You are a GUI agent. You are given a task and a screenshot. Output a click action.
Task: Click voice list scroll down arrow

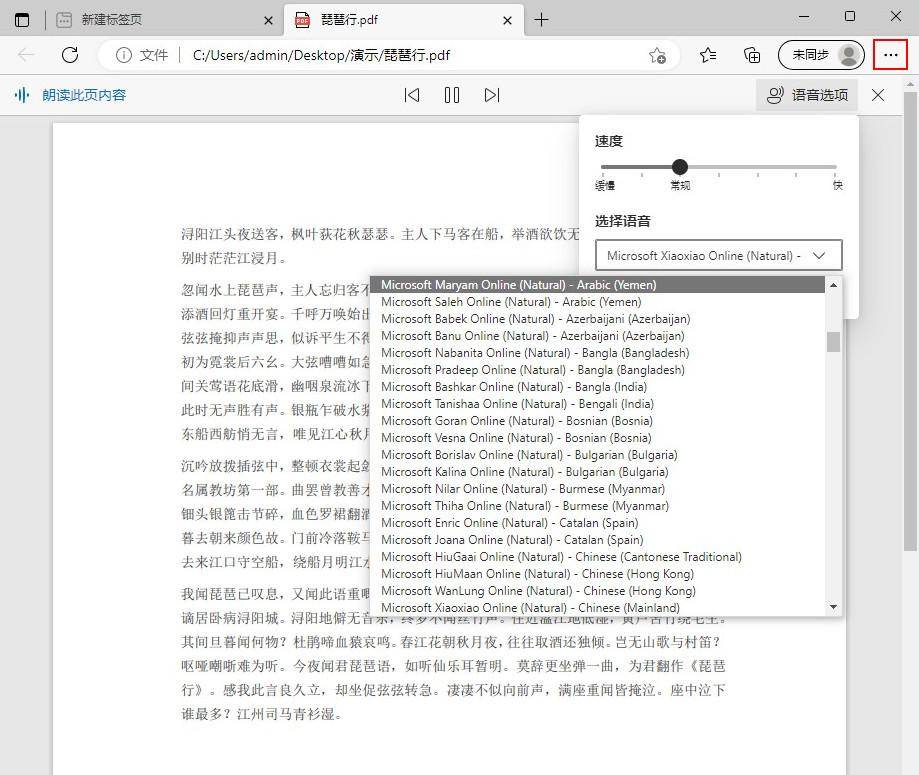[x=833, y=607]
